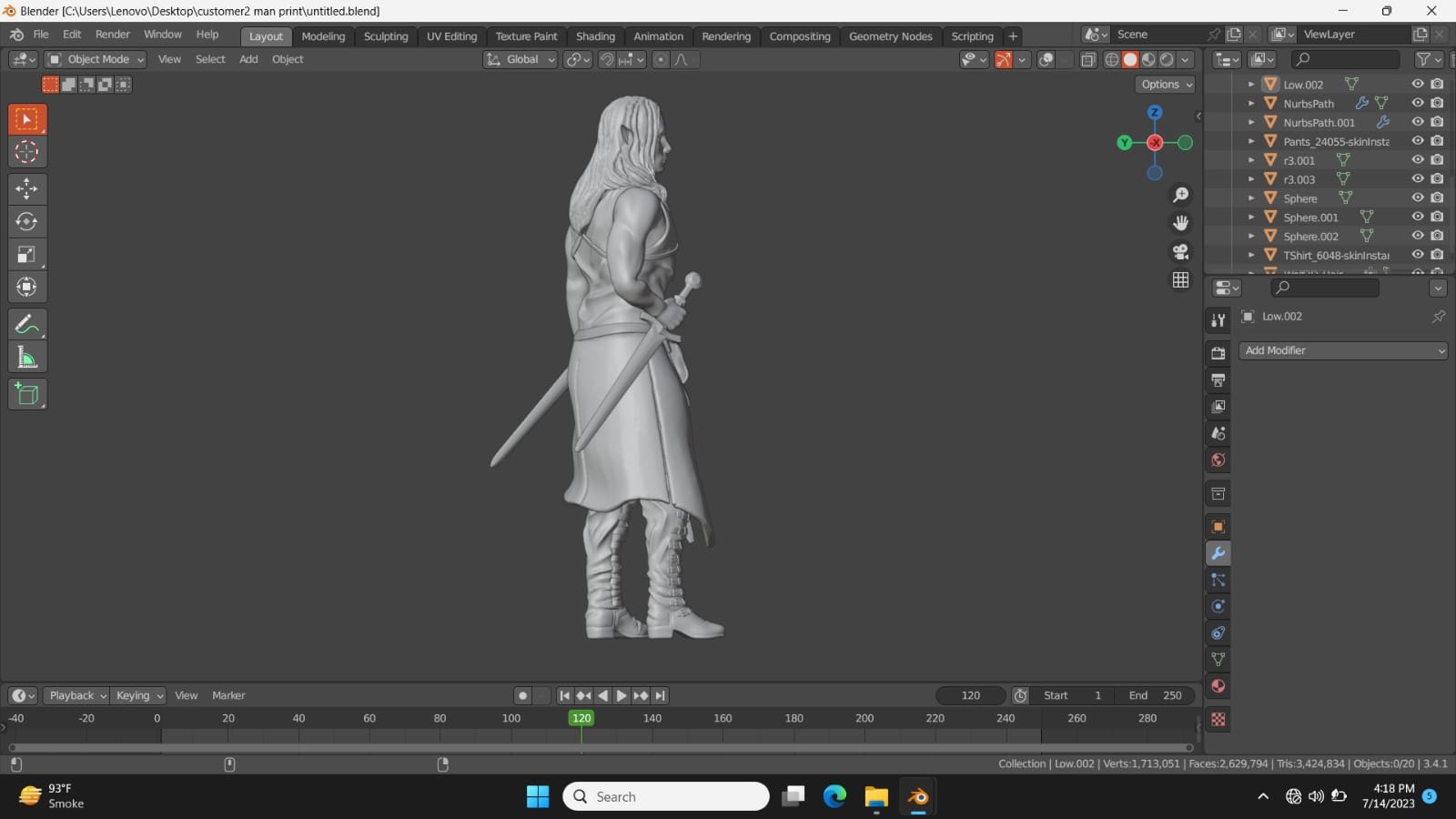The image size is (1456, 819).
Task: Click the viewport Options button
Action: point(1166,84)
